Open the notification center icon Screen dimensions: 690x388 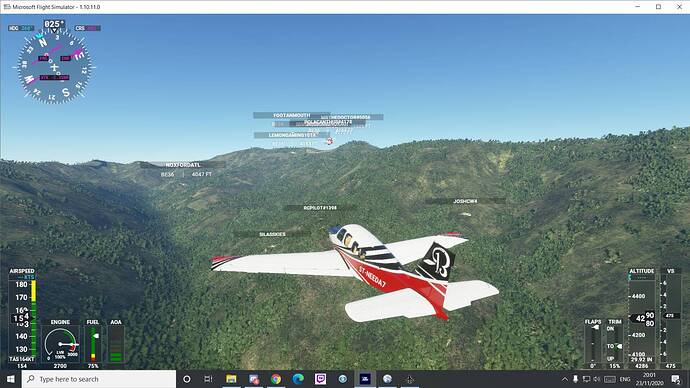pyautogui.click(x=676, y=379)
